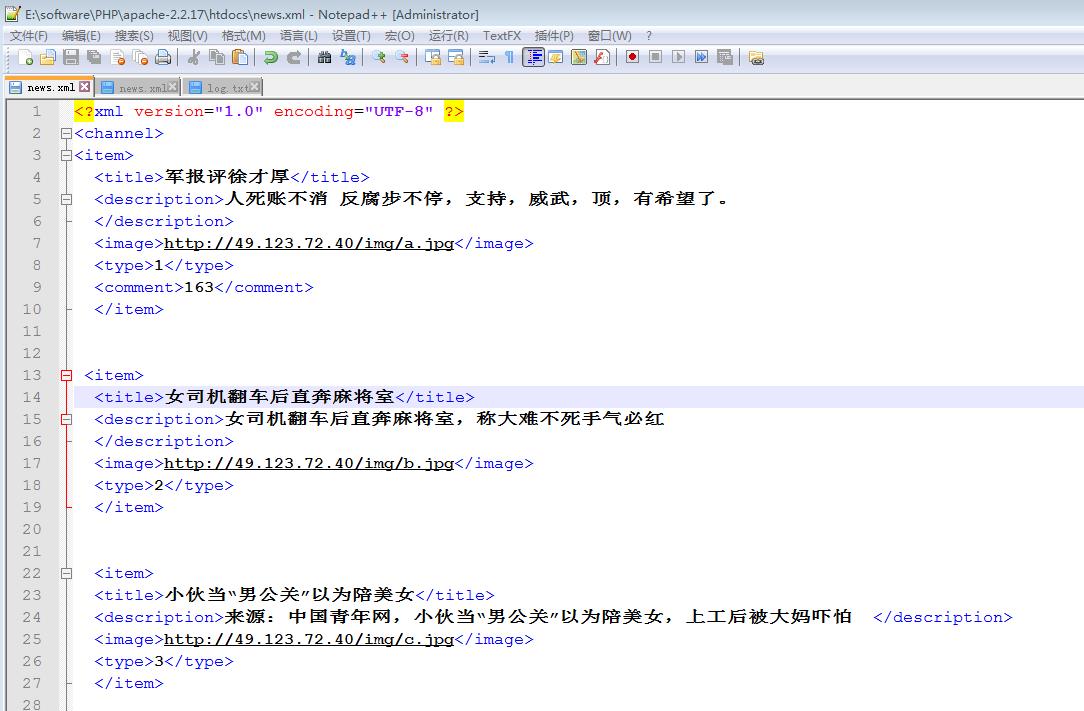
Task: Open the 编辑(E) menu
Action: coord(81,35)
